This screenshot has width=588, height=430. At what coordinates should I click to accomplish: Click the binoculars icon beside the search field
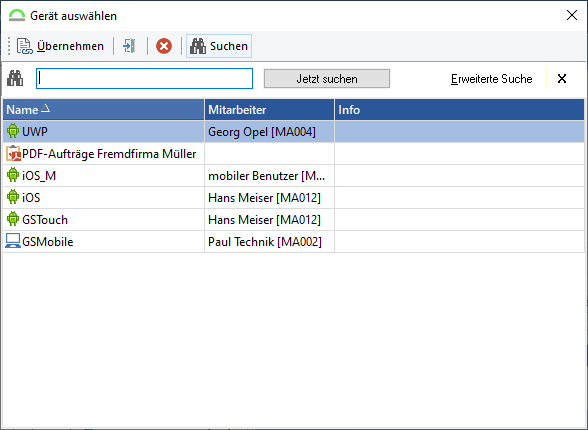click(15, 78)
